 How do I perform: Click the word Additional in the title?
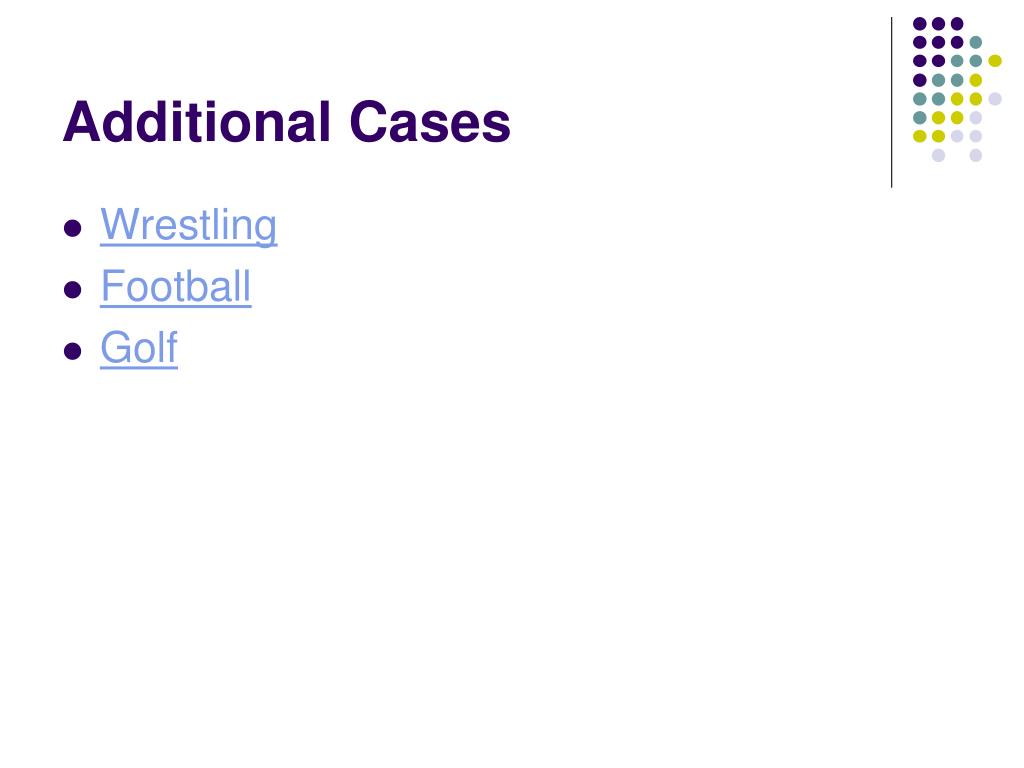(x=197, y=121)
